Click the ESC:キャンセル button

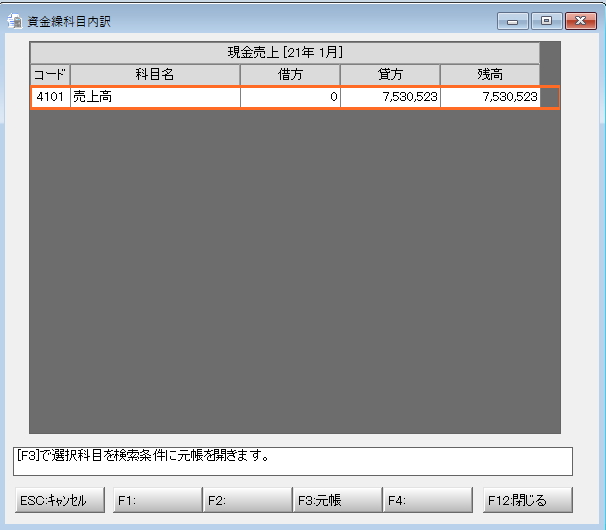[60, 500]
